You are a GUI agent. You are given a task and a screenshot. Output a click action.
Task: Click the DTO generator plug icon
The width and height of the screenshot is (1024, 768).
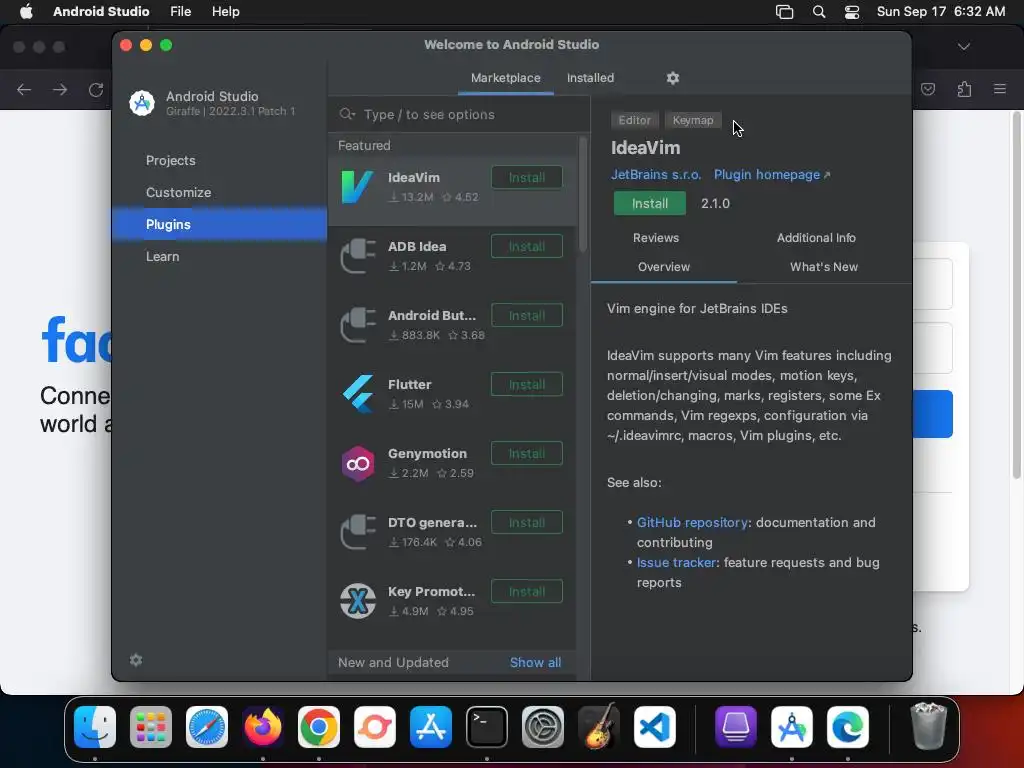357,532
